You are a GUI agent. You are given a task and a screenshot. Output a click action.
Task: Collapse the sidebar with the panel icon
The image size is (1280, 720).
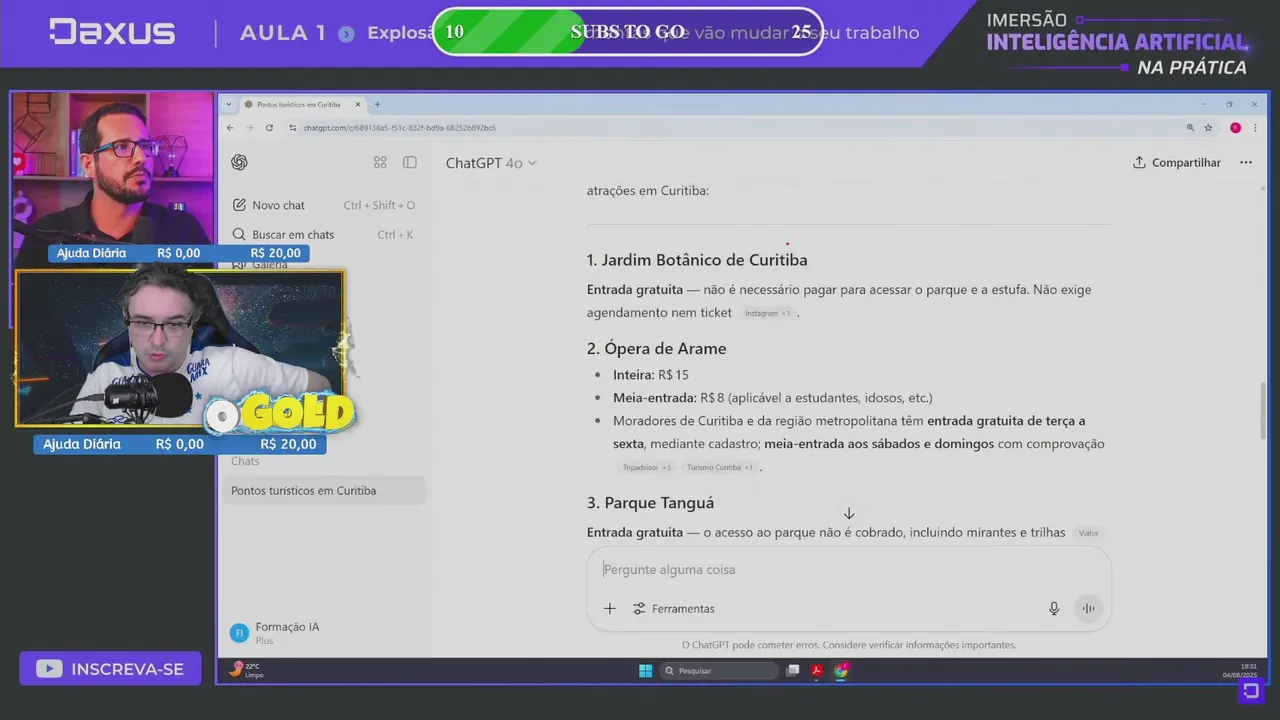(x=410, y=162)
